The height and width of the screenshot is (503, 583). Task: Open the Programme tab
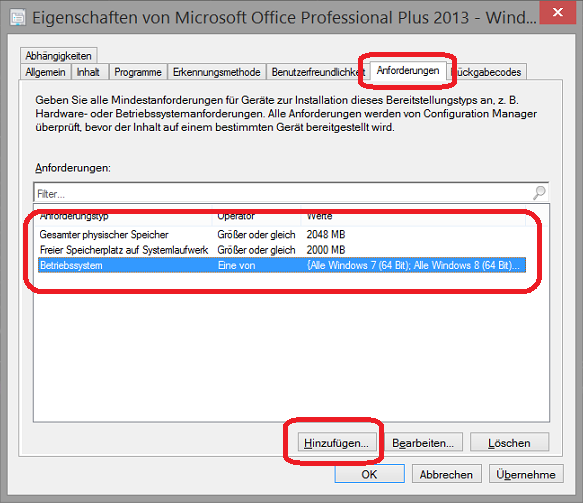click(138, 72)
